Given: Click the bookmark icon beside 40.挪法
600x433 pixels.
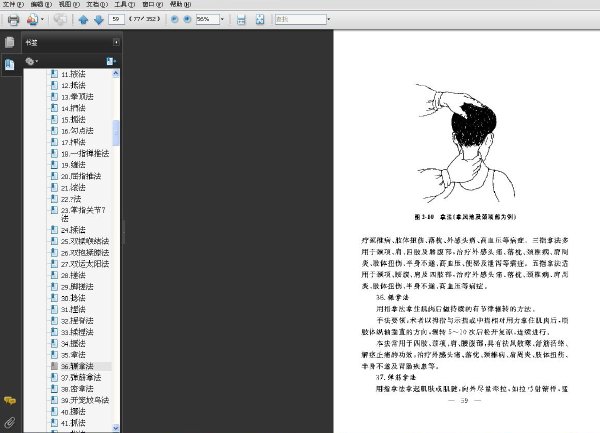Looking at the screenshot, I should point(55,412).
